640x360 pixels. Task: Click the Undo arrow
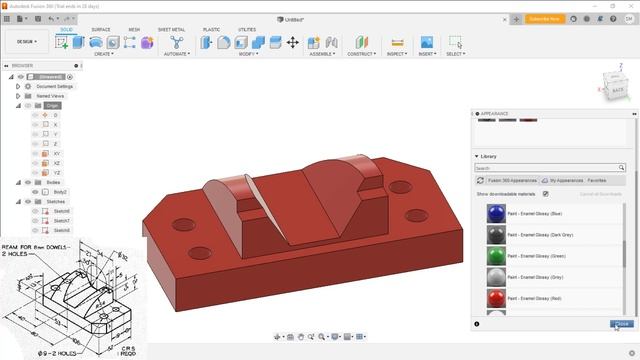pos(51,19)
